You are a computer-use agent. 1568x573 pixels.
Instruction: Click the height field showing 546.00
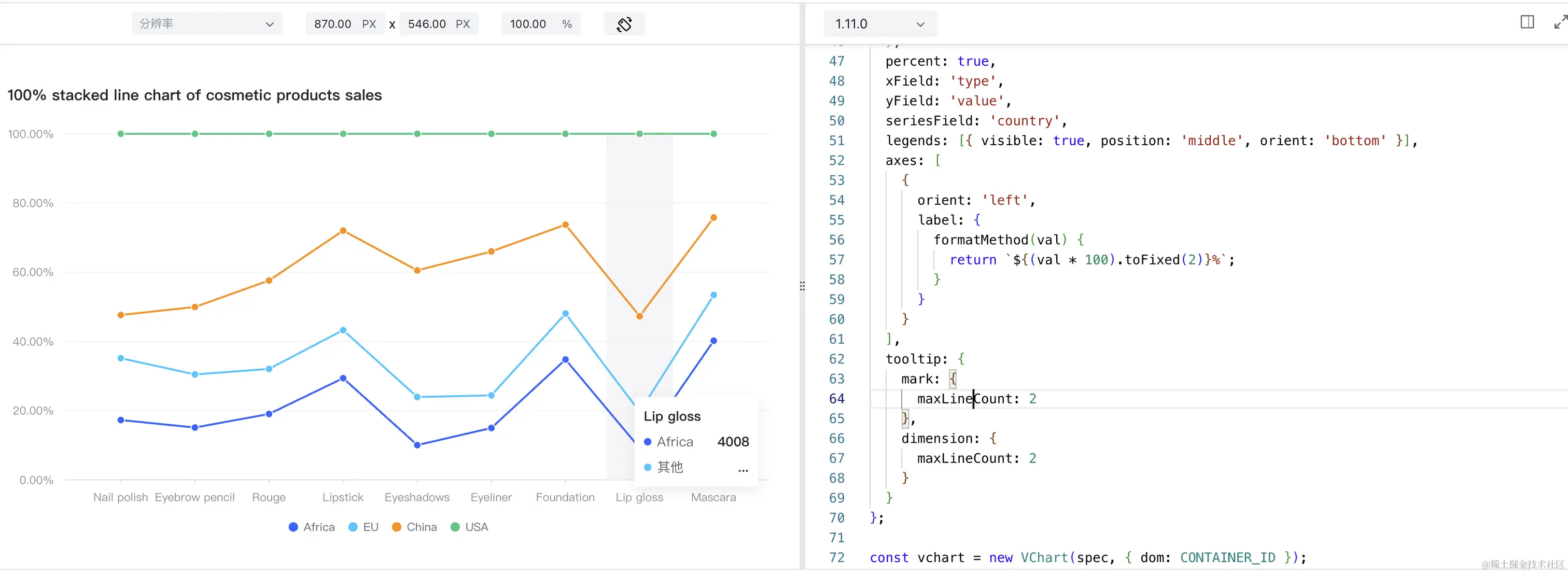click(x=426, y=24)
